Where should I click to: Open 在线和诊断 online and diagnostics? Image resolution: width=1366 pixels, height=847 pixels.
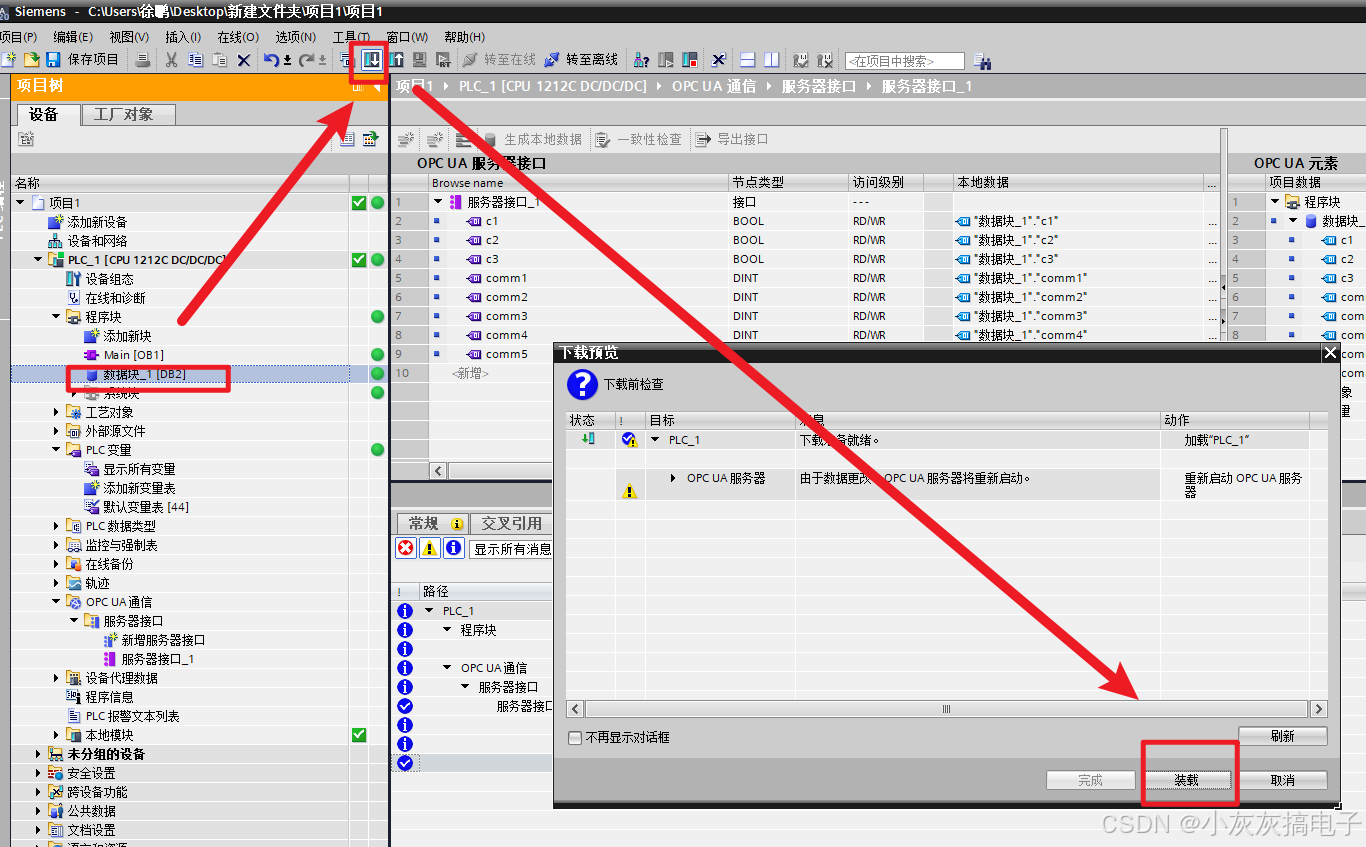pos(106,298)
